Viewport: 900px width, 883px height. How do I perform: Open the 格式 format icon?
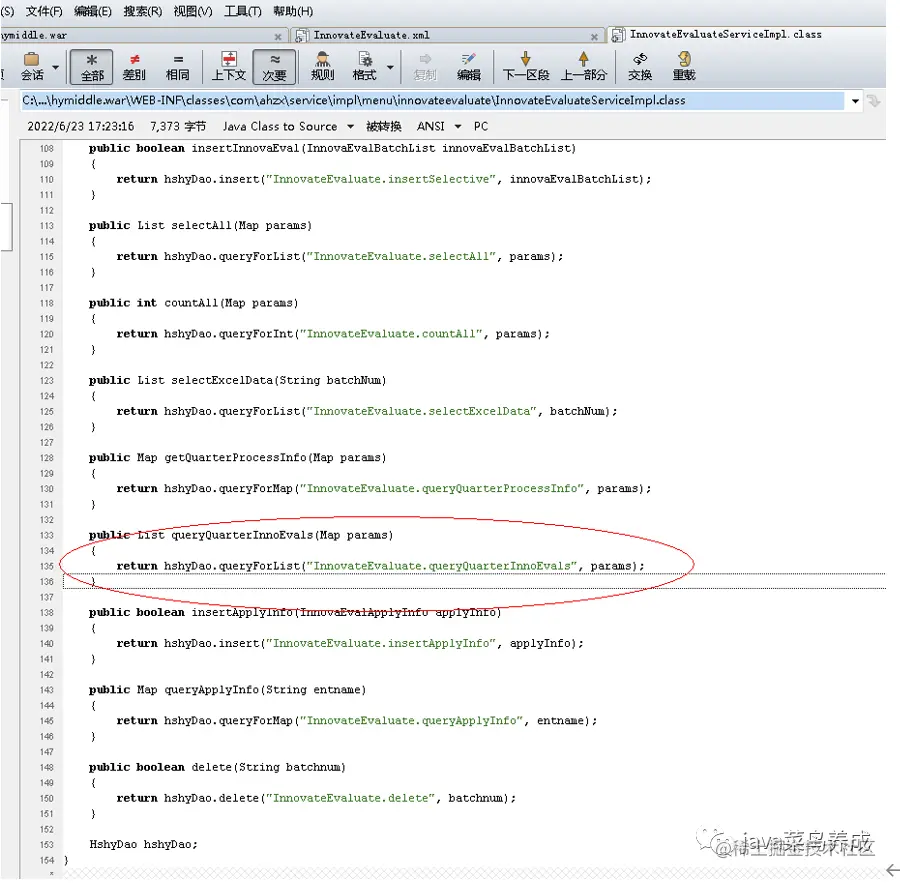[x=364, y=67]
